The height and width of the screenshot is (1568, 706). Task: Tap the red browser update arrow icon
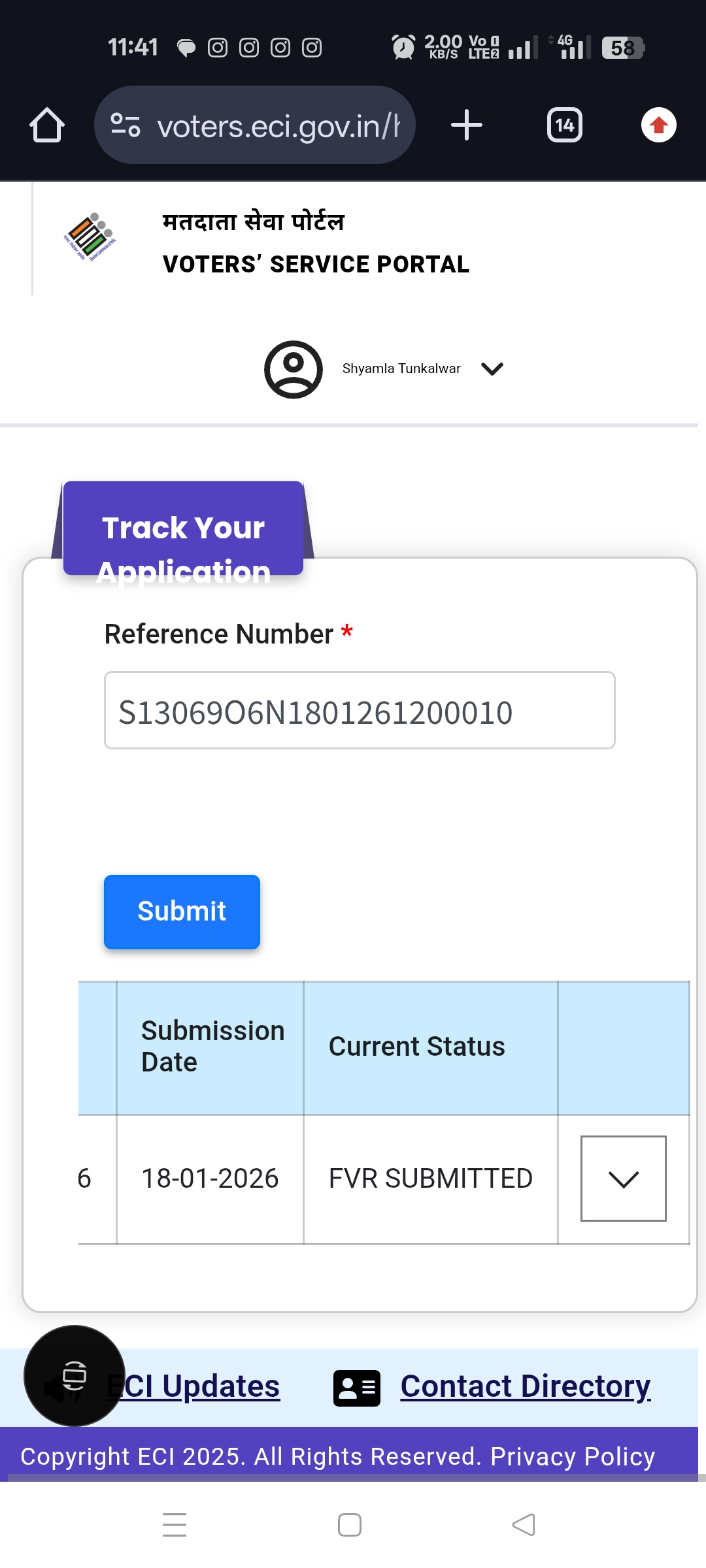pos(658,125)
